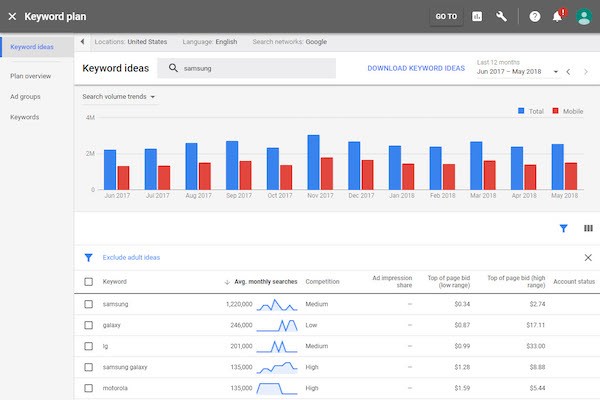The height and width of the screenshot is (400, 600).
Task: Click the samsung keyword search field
Action: (250, 68)
